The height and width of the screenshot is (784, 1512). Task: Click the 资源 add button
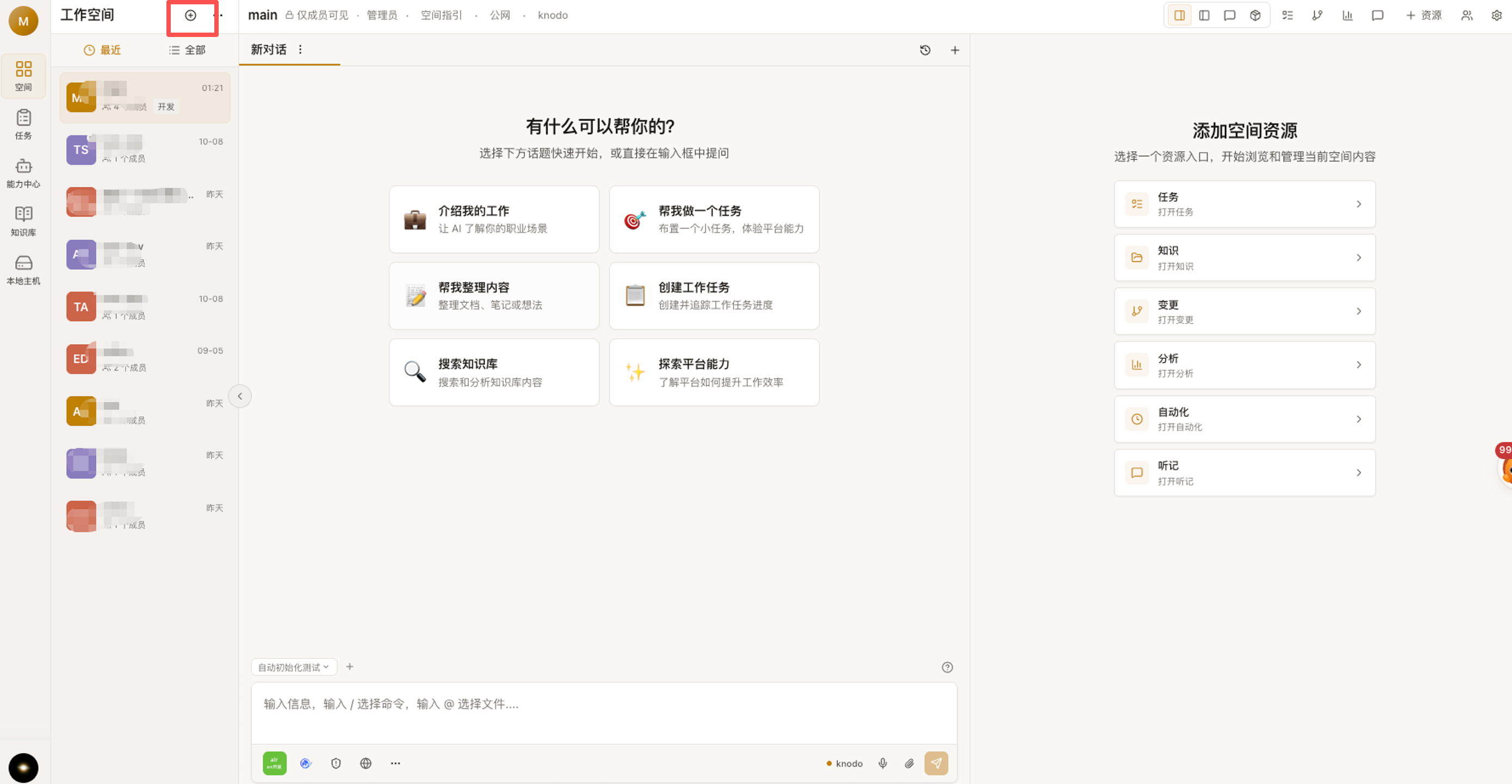pyautogui.click(x=1423, y=15)
